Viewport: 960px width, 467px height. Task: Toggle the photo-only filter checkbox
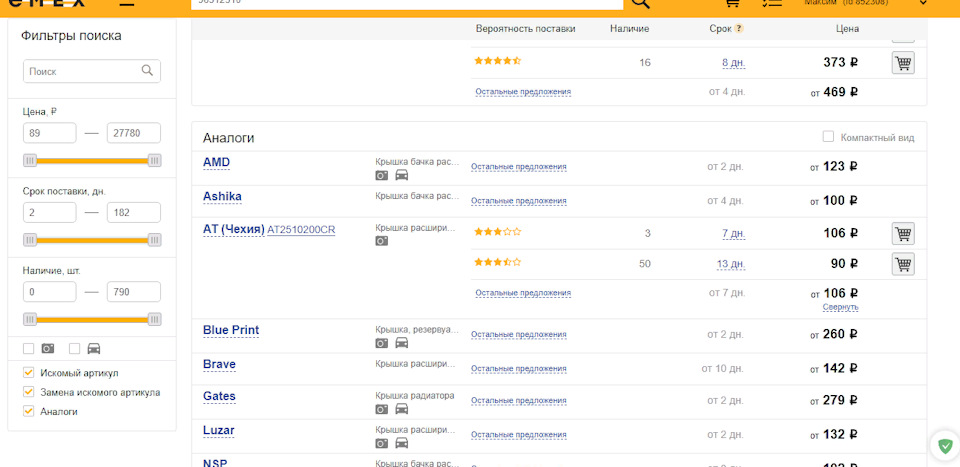coord(28,348)
